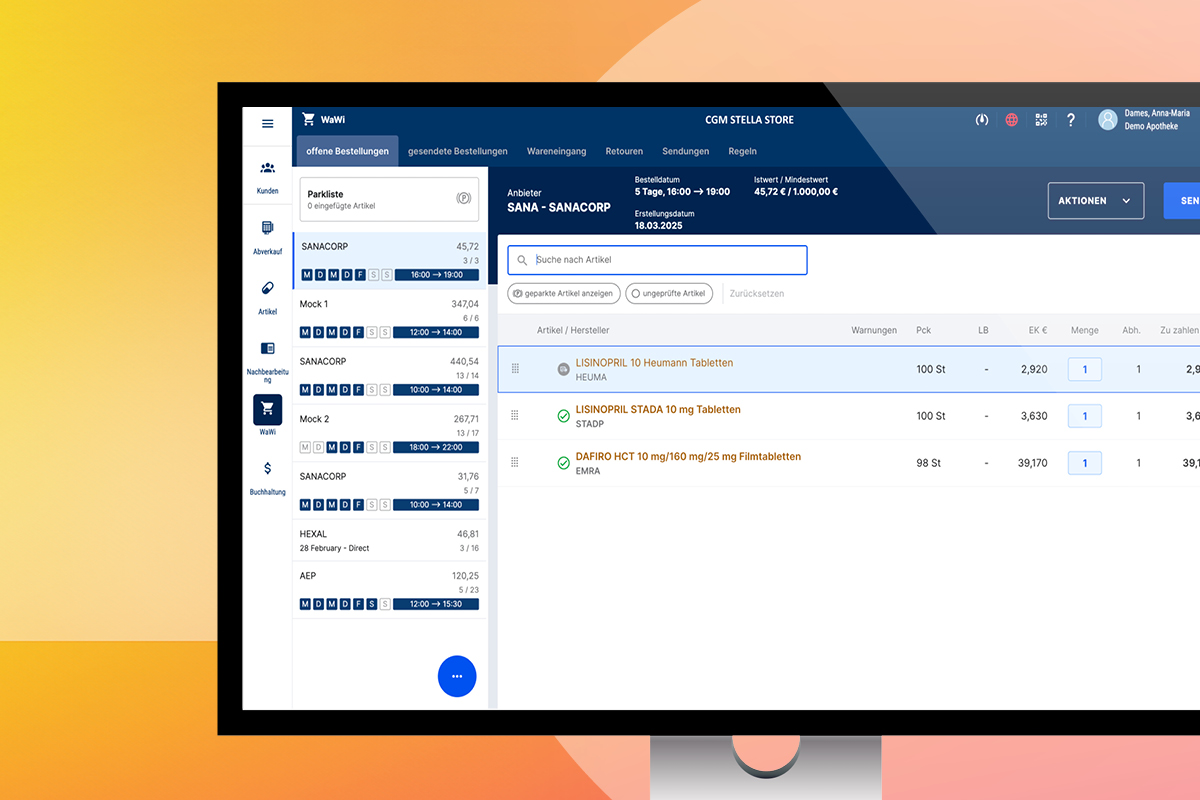Focus the Suche nach Artikel field
Image resolution: width=1200 pixels, height=800 pixels.
click(x=657, y=260)
